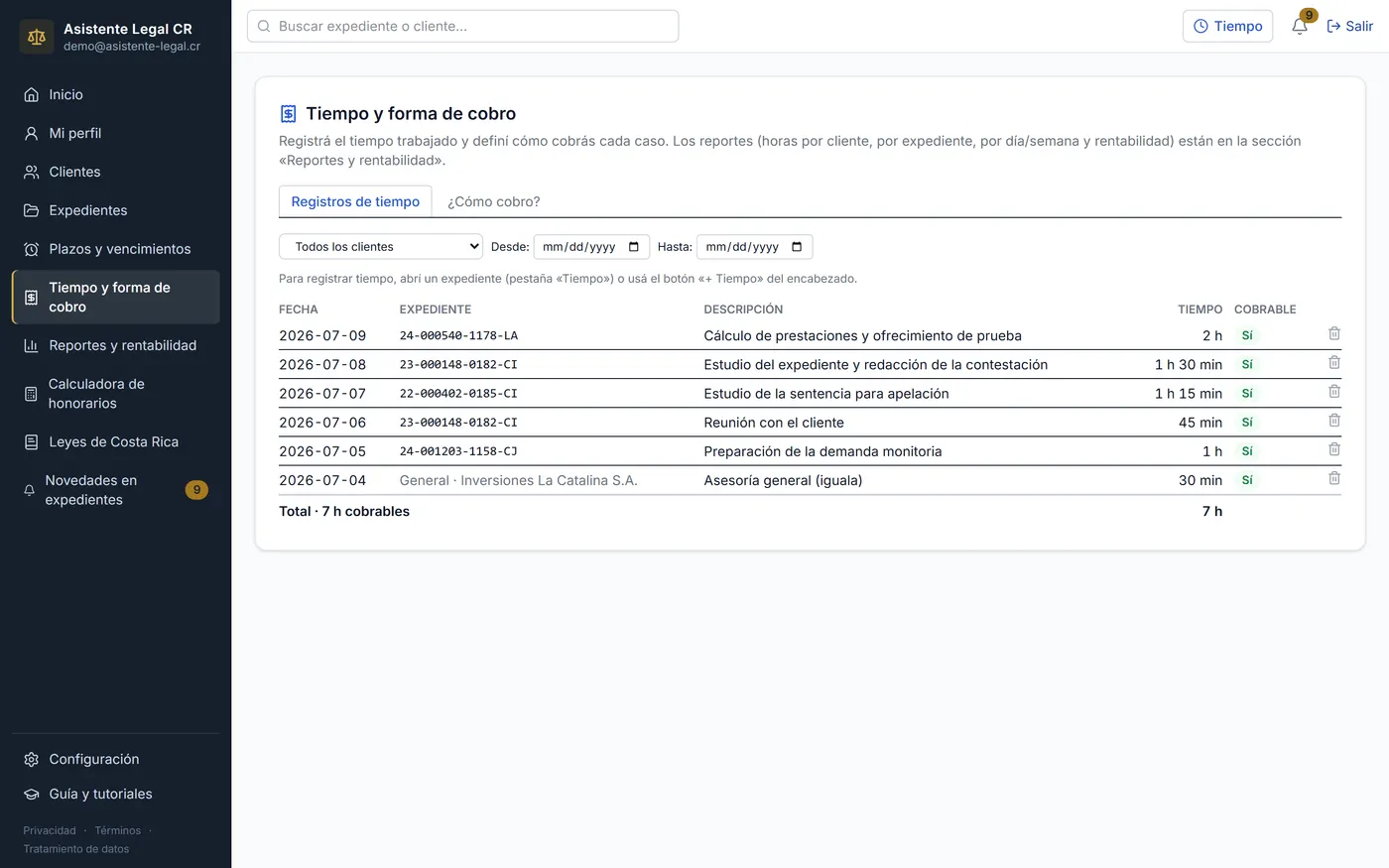The height and width of the screenshot is (868, 1389).
Task: Click the Inicio home icon in sidebar
Action: click(x=31, y=95)
